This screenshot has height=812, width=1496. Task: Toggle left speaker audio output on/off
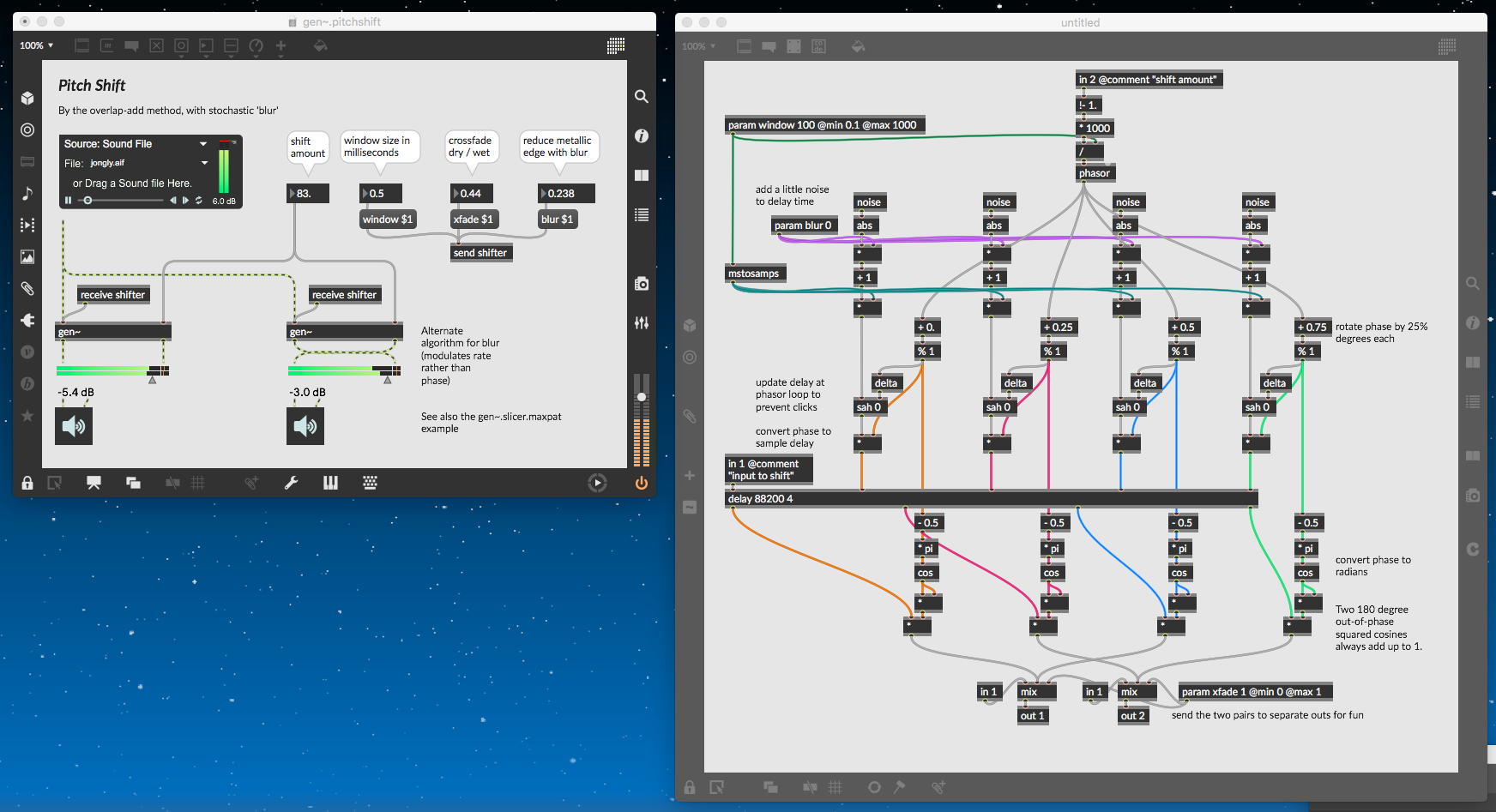click(74, 426)
